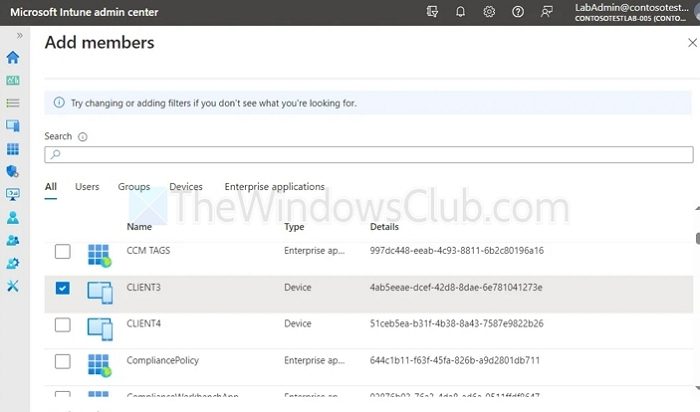Open the LabAdmin account menu
This screenshot has height=412, width=700.
tap(634, 12)
